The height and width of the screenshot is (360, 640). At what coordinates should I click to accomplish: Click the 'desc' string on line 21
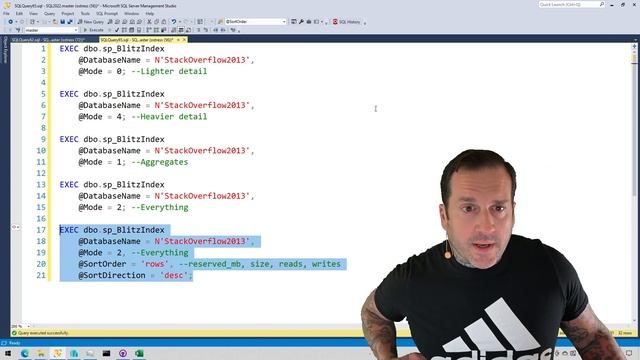(x=173, y=276)
